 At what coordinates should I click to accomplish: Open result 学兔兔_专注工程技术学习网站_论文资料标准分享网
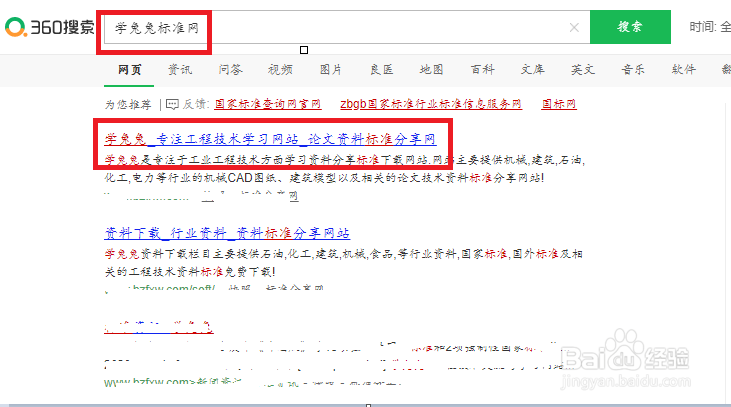click(x=270, y=139)
